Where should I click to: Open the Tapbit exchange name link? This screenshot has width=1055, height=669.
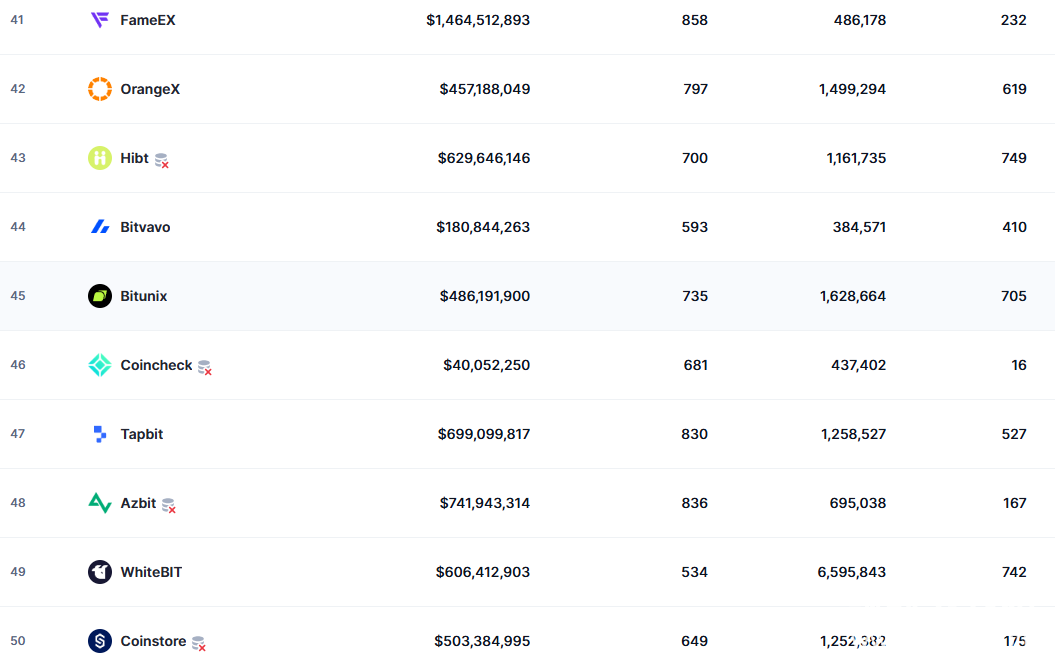[142, 434]
